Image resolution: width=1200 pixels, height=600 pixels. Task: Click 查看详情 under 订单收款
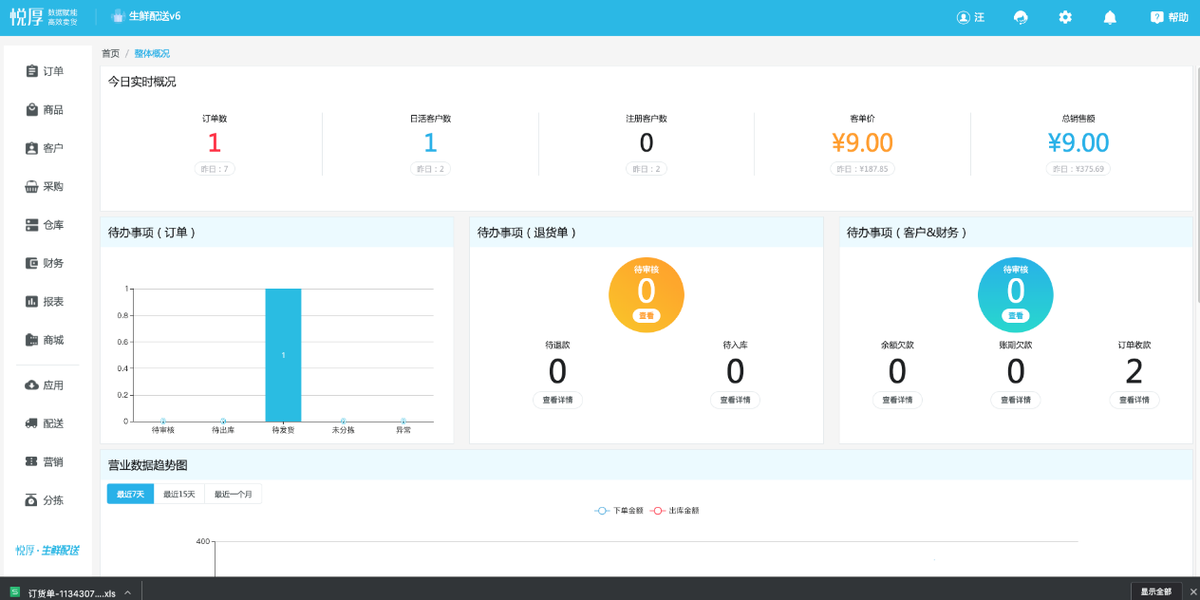1134,400
